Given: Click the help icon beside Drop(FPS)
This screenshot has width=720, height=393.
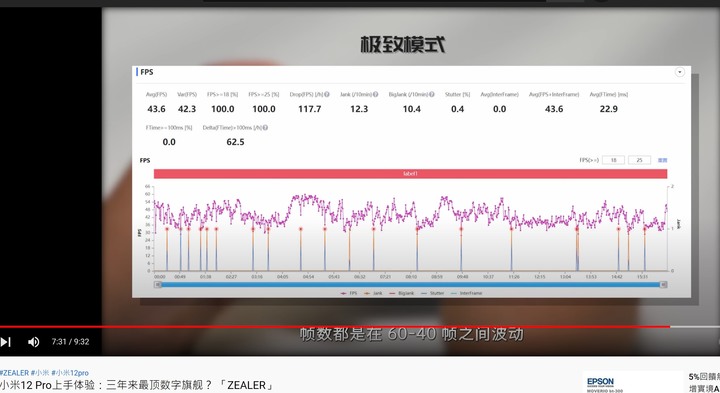Looking at the screenshot, I should pyautogui.click(x=327, y=95).
